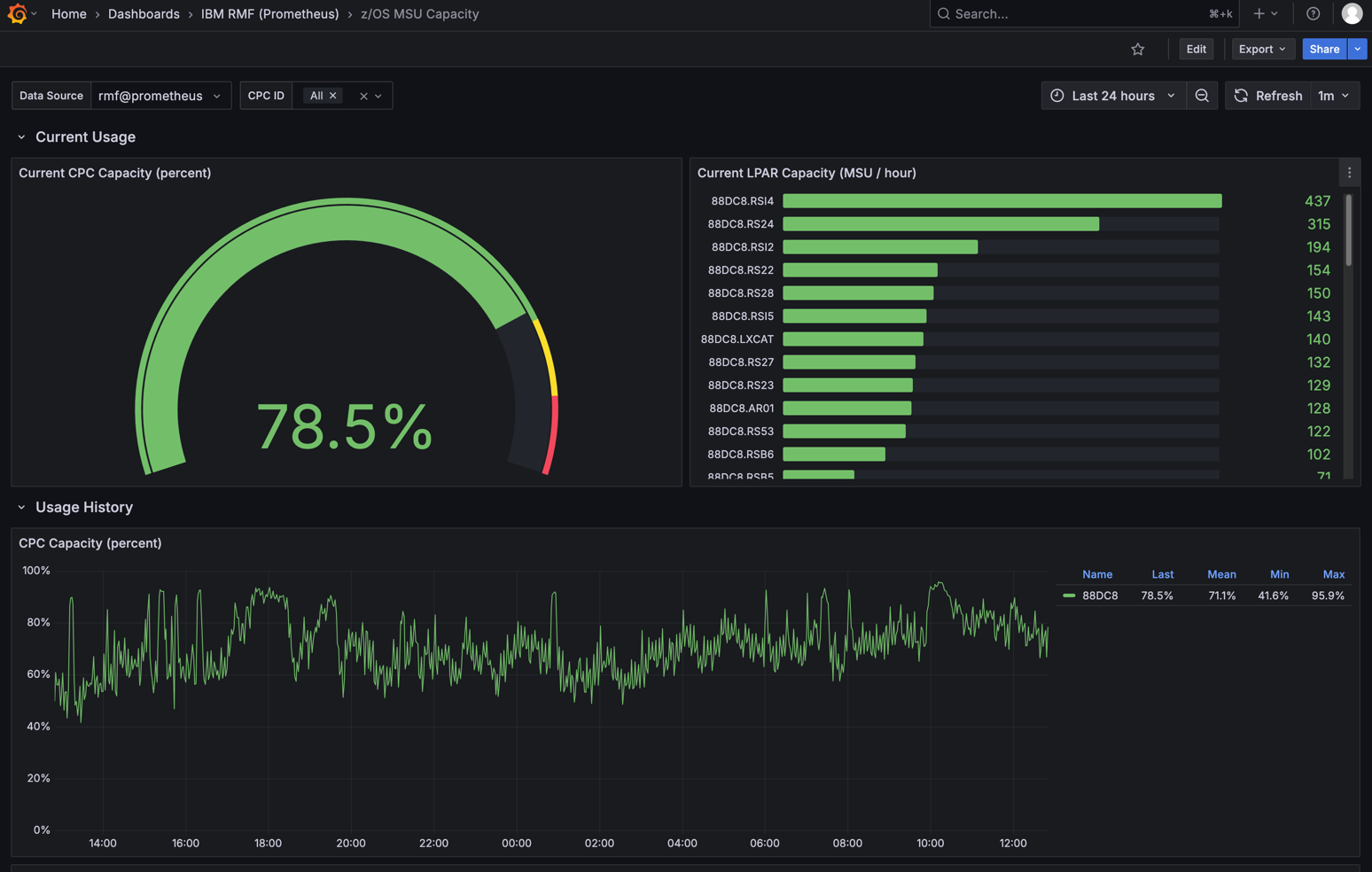The image size is (1372, 872).
Task: Click the 71.1% mean legend value
Action: click(x=1221, y=596)
